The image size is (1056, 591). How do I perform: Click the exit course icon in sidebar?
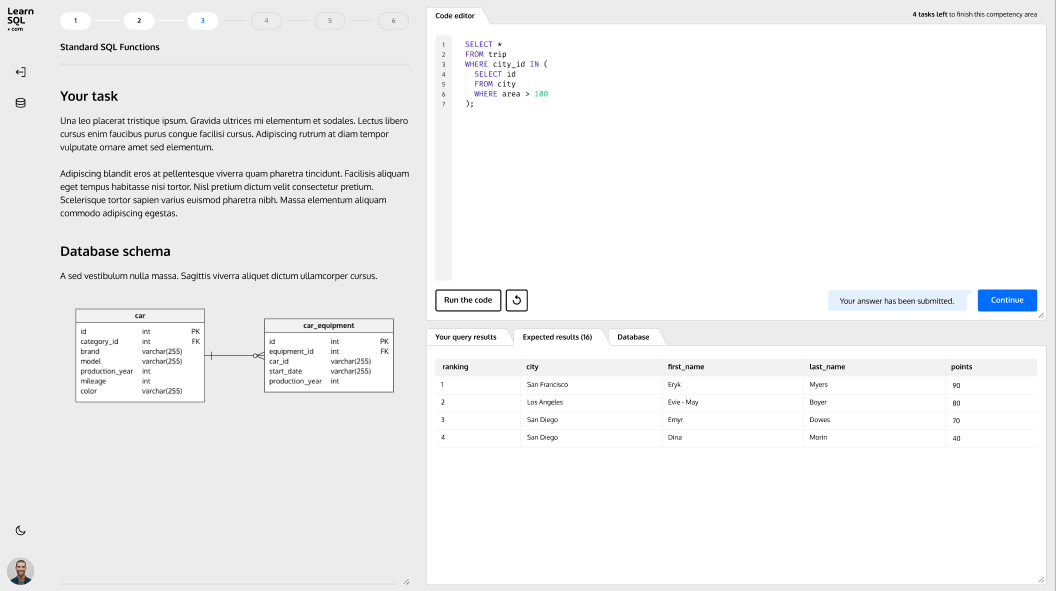pos(21,72)
